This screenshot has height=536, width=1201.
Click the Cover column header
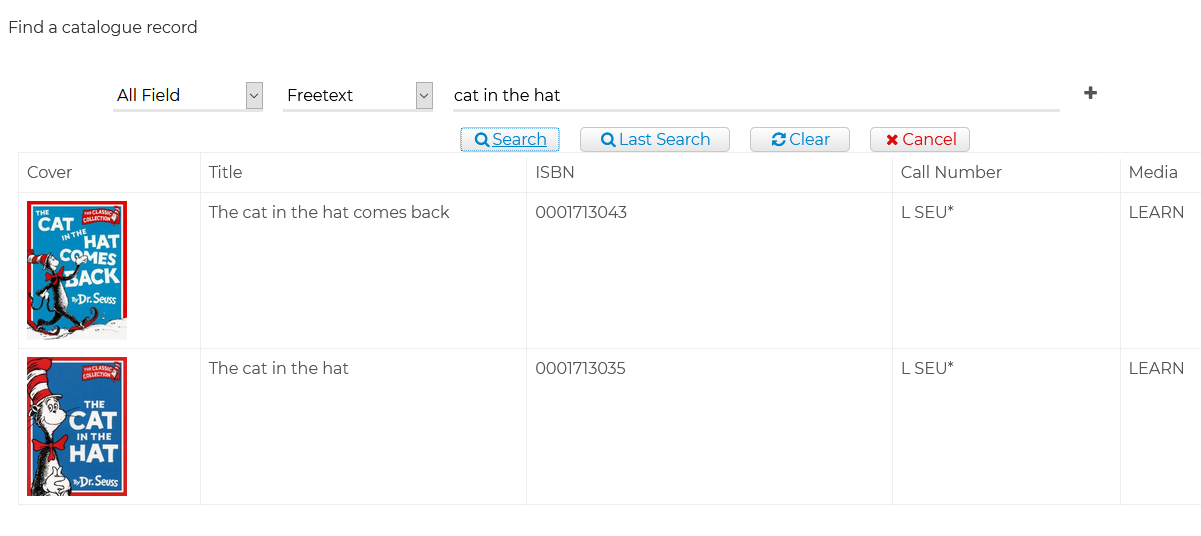point(49,172)
